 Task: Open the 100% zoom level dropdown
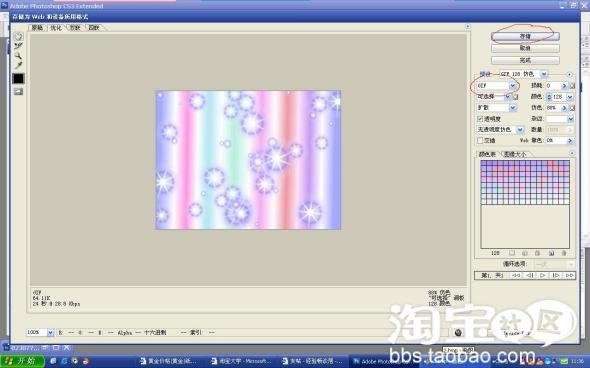[x=40, y=332]
